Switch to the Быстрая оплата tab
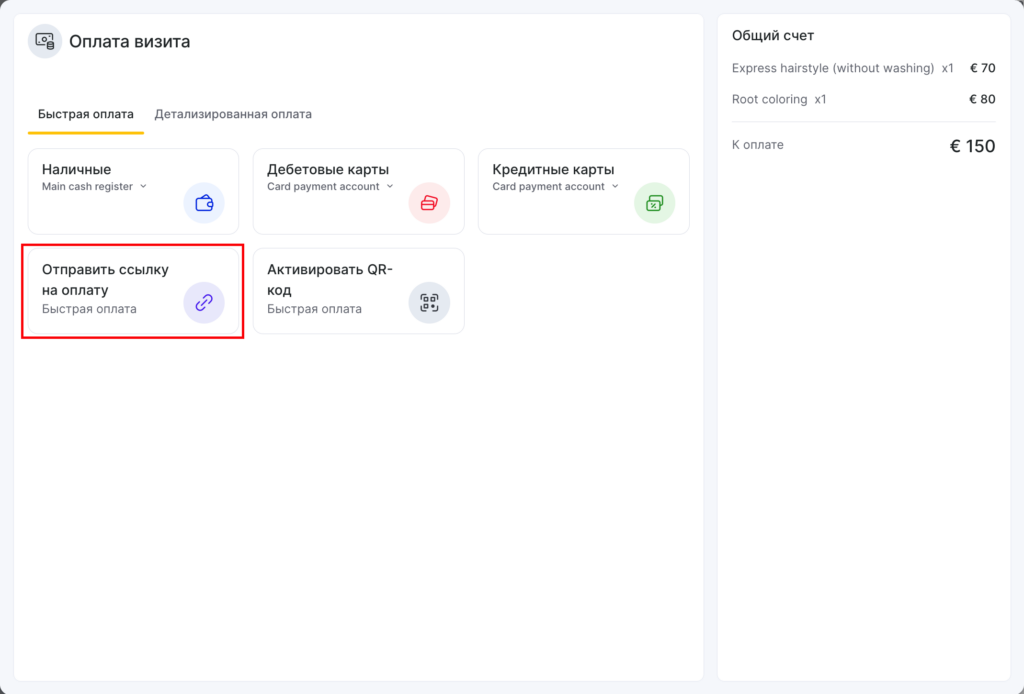The height and width of the screenshot is (694, 1024). point(86,114)
